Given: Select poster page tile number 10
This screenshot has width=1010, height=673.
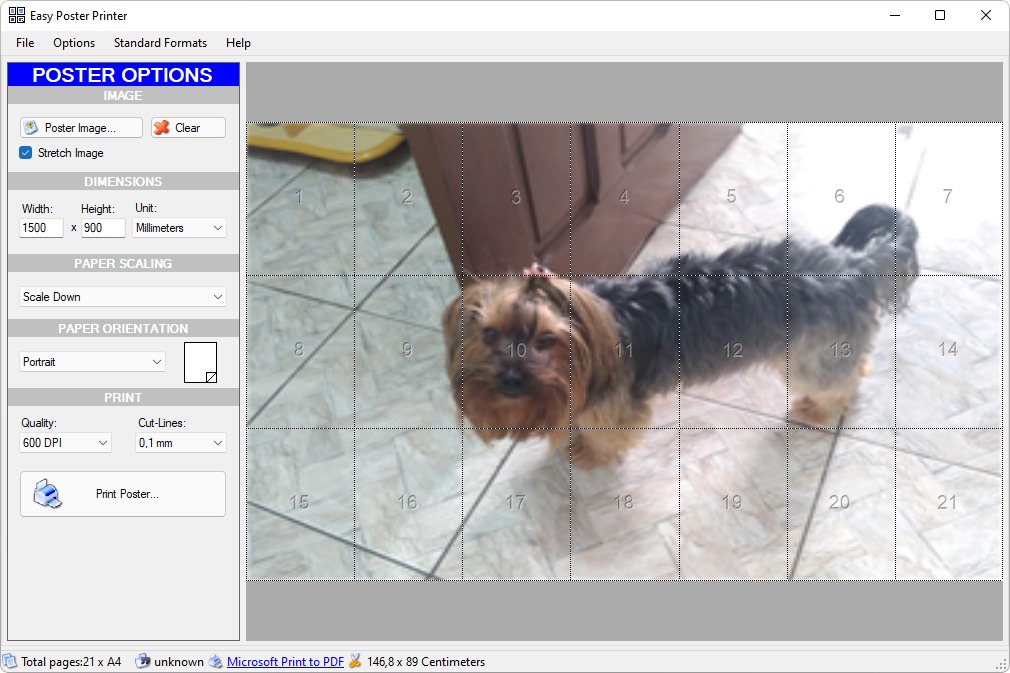Looking at the screenshot, I should pyautogui.click(x=516, y=352).
